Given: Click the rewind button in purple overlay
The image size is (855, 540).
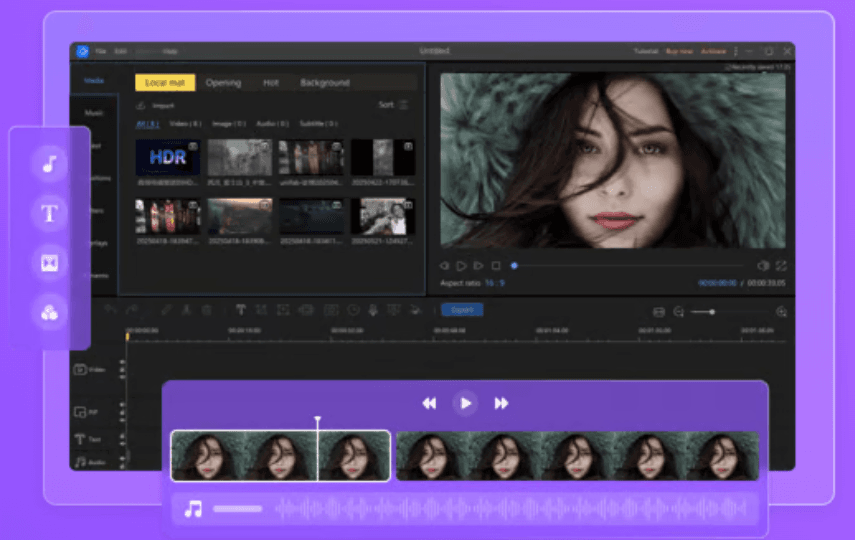Looking at the screenshot, I should [x=429, y=403].
